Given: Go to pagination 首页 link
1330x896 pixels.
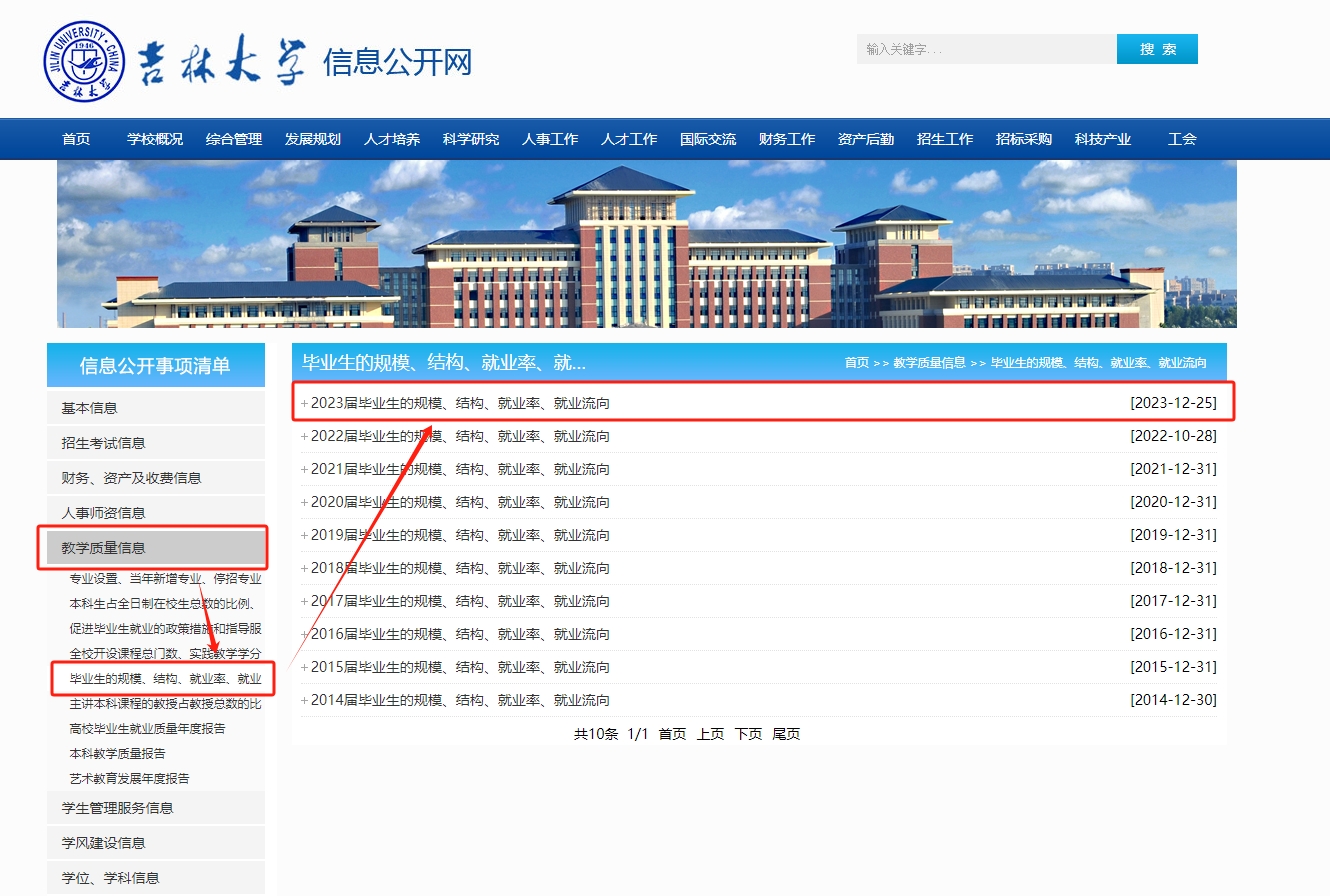Looking at the screenshot, I should click(672, 734).
